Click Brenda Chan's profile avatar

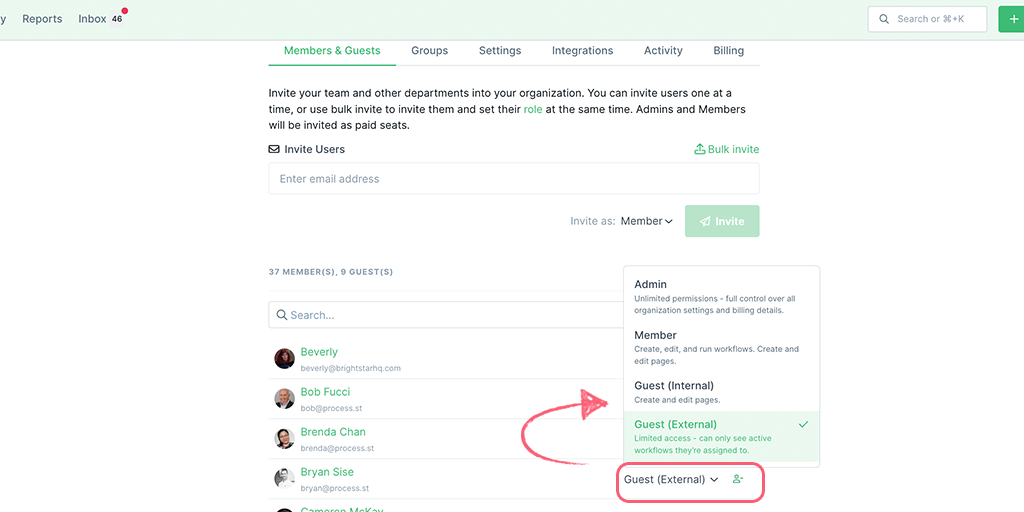pyautogui.click(x=284, y=438)
